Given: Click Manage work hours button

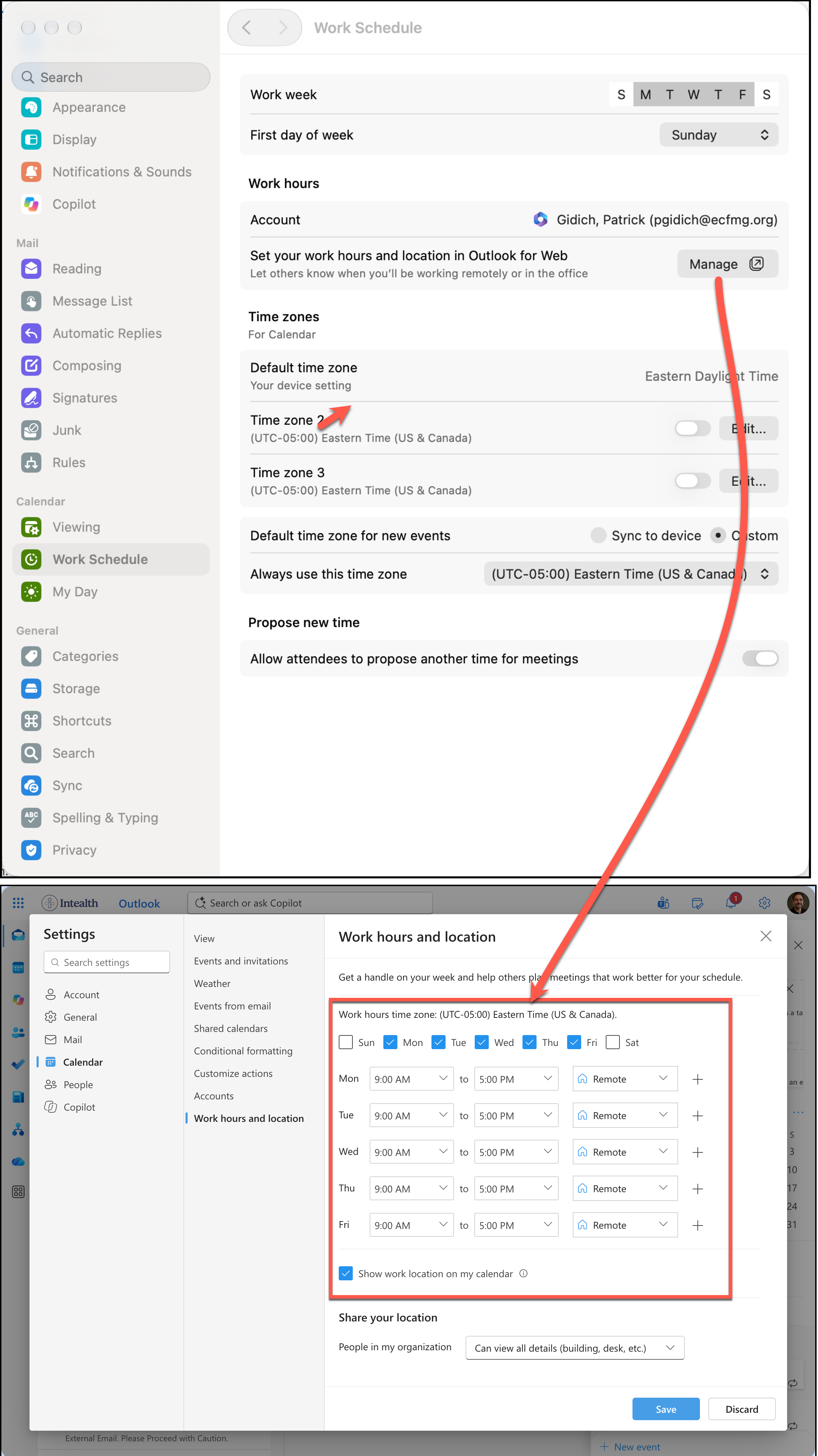Looking at the screenshot, I should point(727,264).
